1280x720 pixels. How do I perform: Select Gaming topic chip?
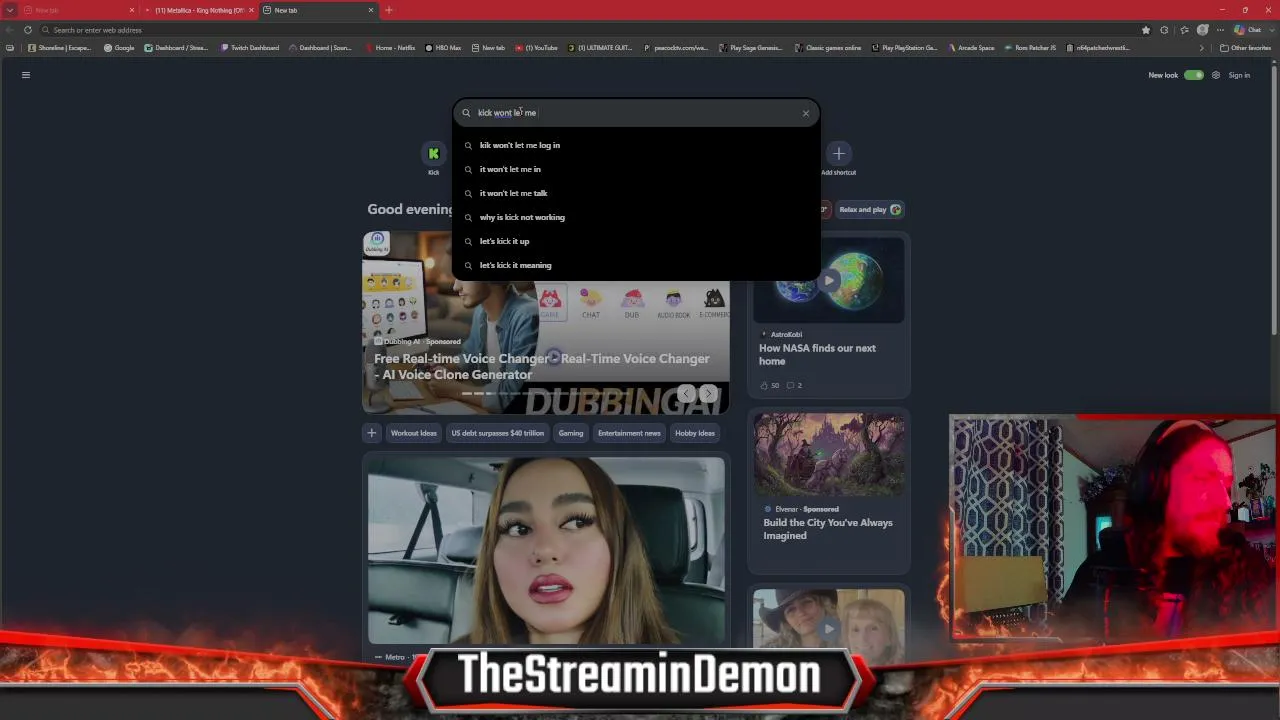pyautogui.click(x=571, y=433)
